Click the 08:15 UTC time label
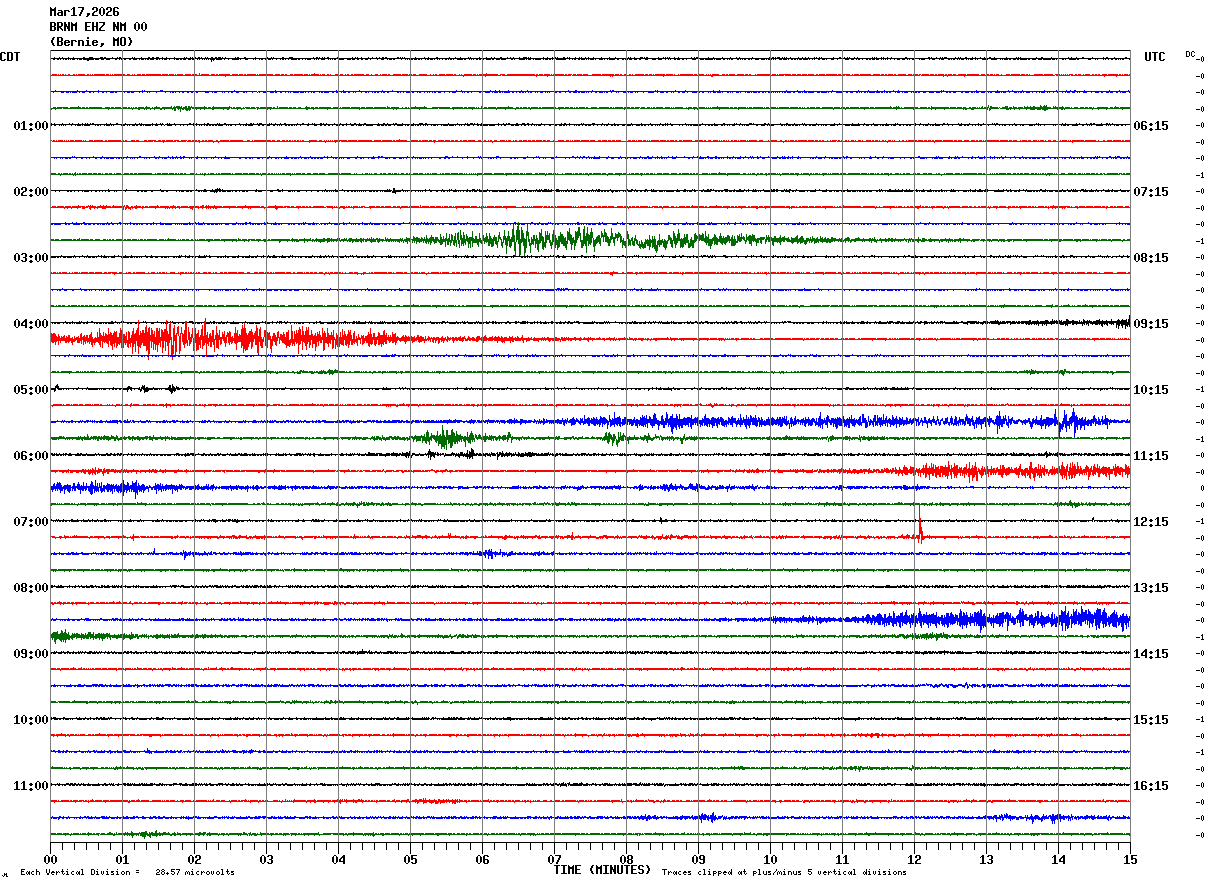Image resolution: width=1210 pixels, height=886 pixels. coord(1152,258)
